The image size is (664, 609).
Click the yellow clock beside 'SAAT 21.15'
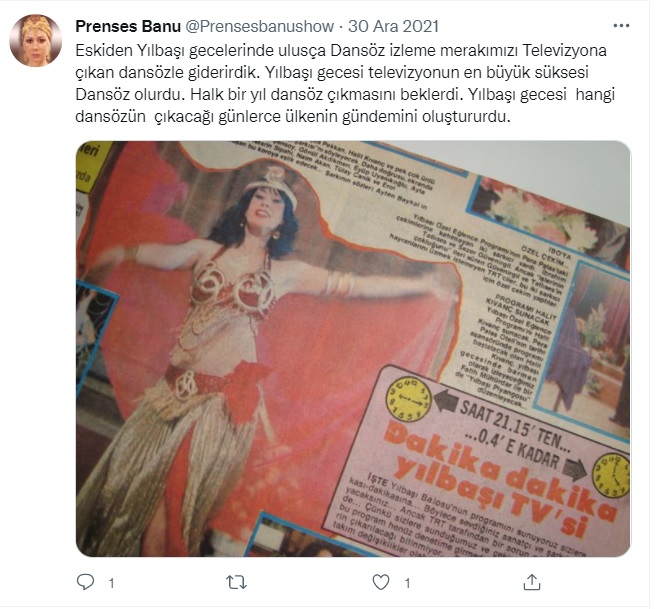tap(408, 399)
